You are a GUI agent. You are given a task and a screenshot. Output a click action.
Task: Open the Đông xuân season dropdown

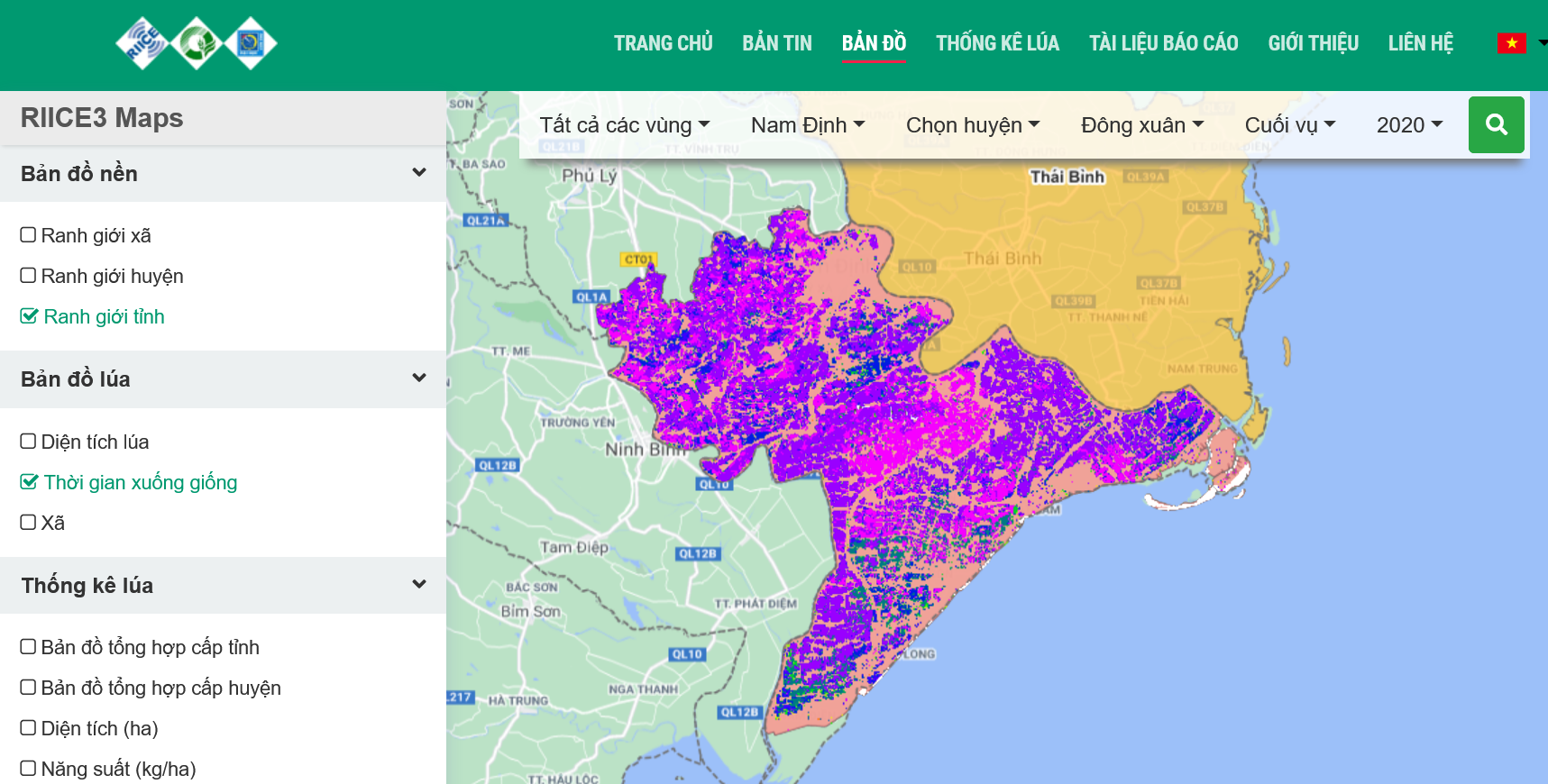[x=1141, y=125]
